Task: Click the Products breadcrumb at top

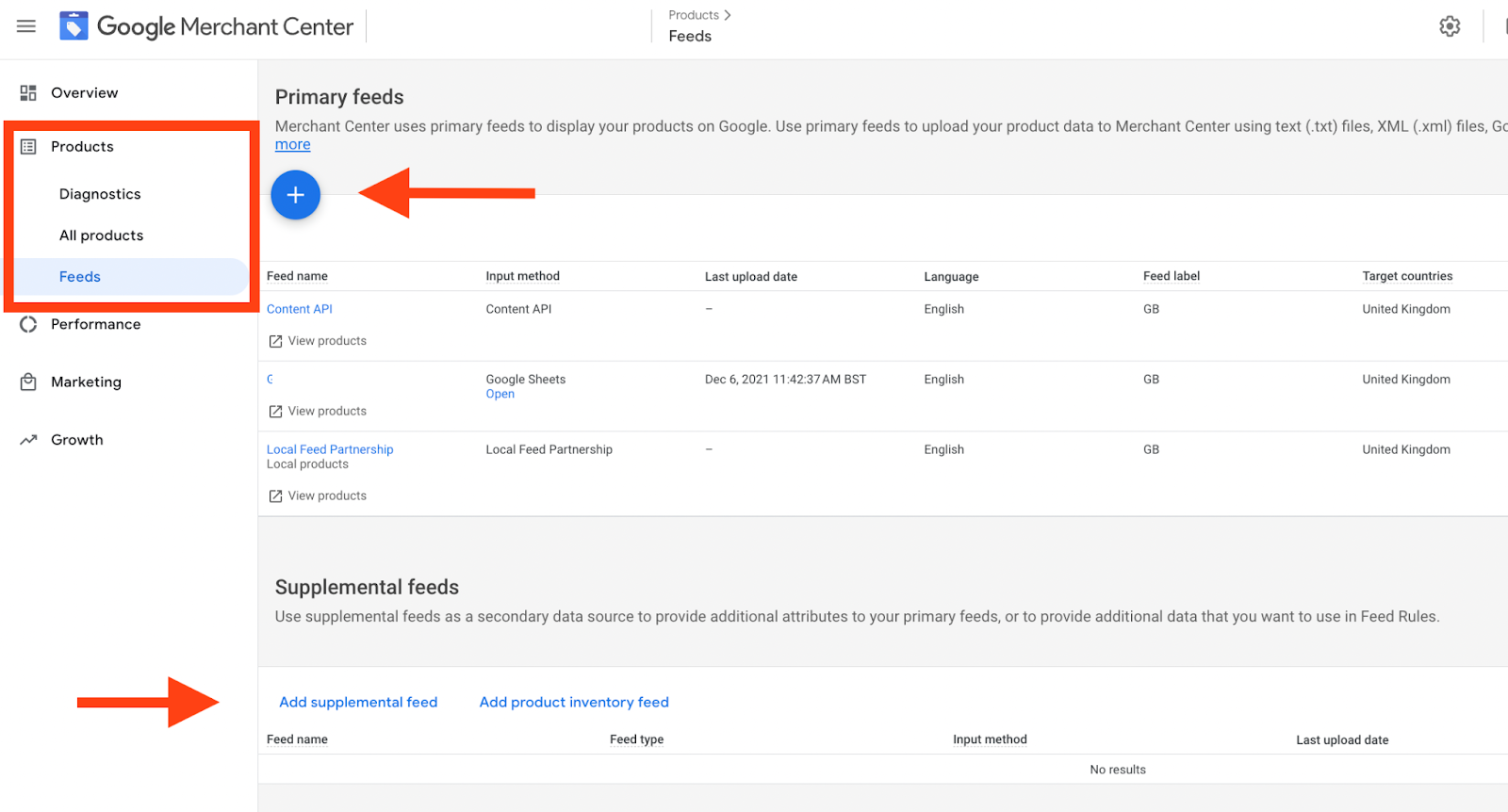Action: (694, 15)
